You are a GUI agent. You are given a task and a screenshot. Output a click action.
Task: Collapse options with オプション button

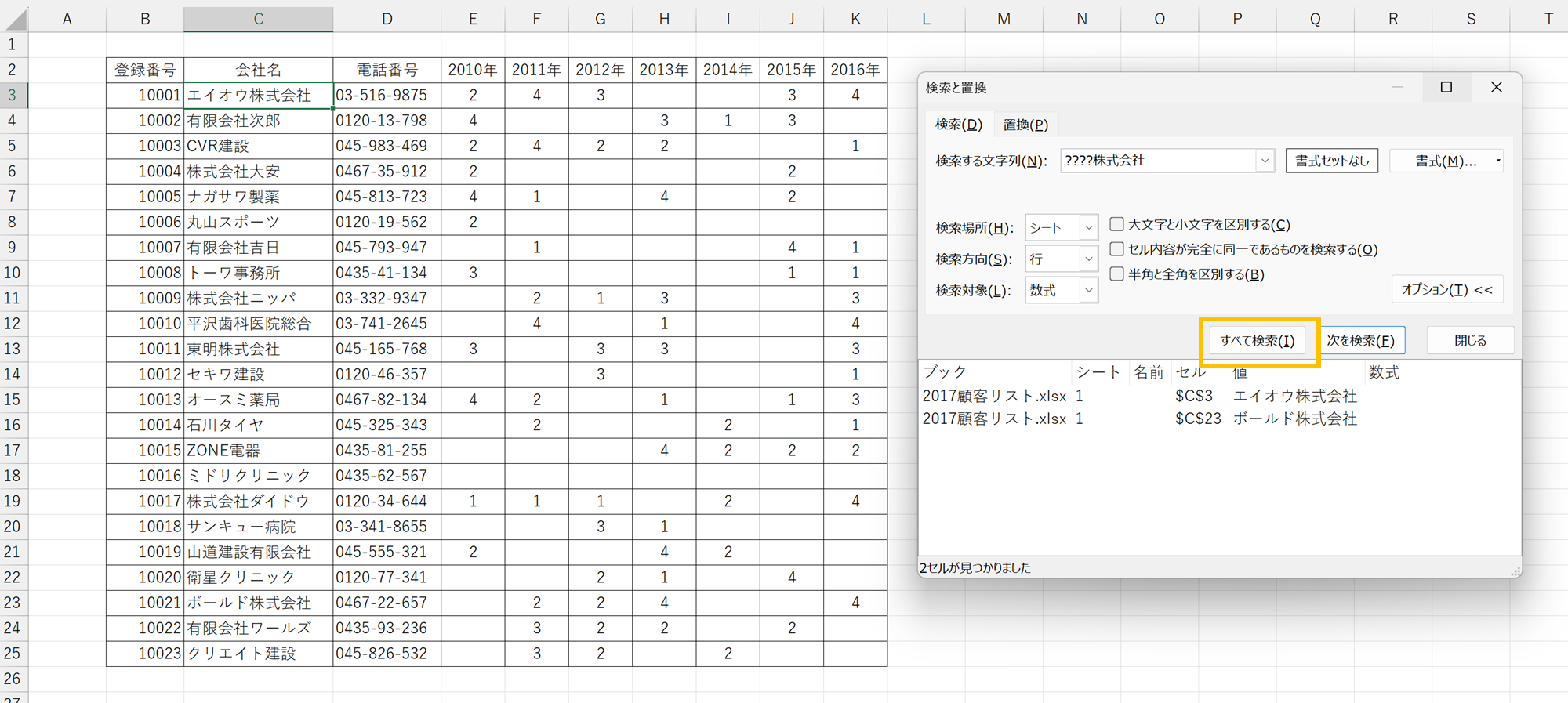click(x=1446, y=290)
